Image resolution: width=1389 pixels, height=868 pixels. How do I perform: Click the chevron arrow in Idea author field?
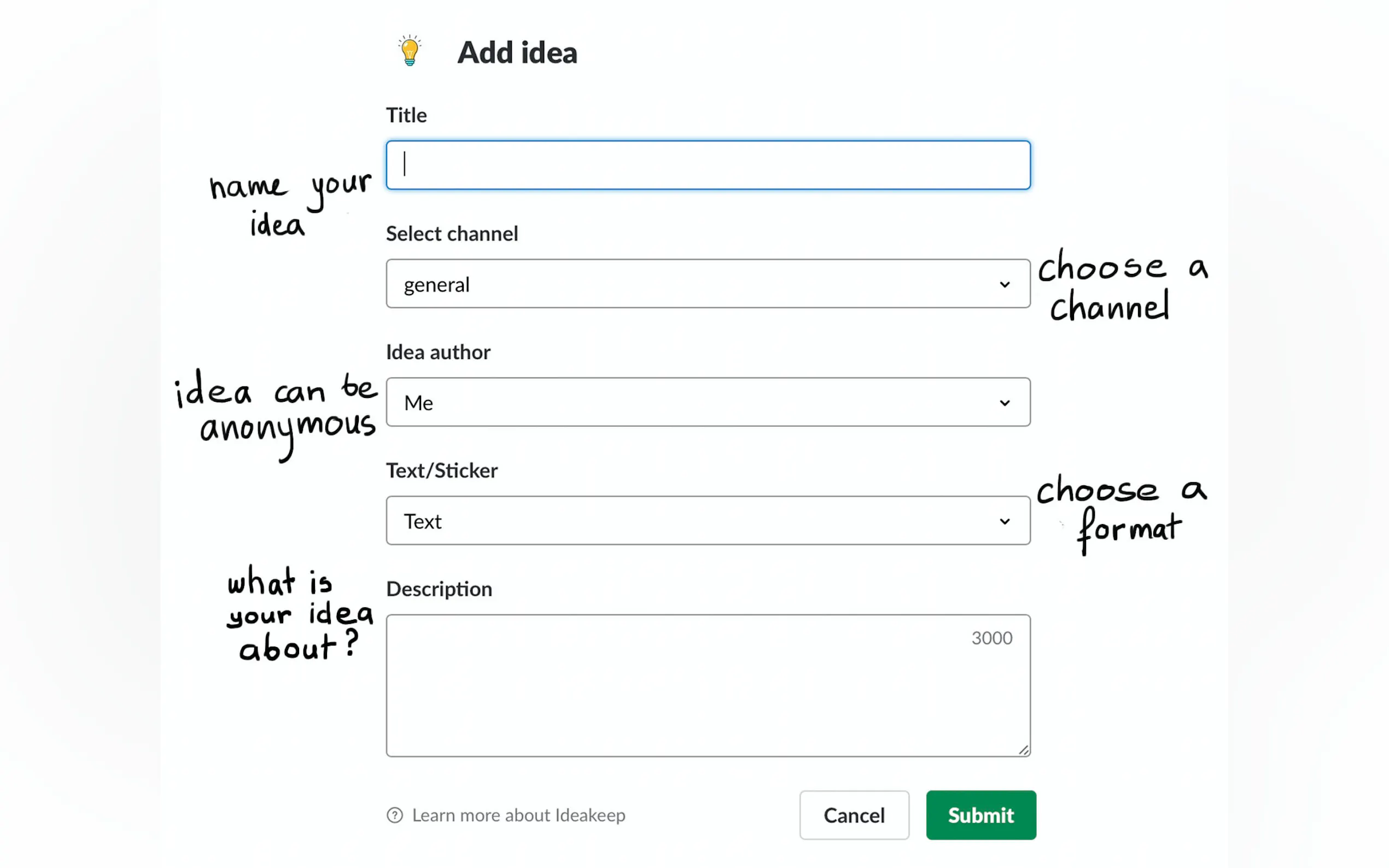pyautogui.click(x=1004, y=403)
